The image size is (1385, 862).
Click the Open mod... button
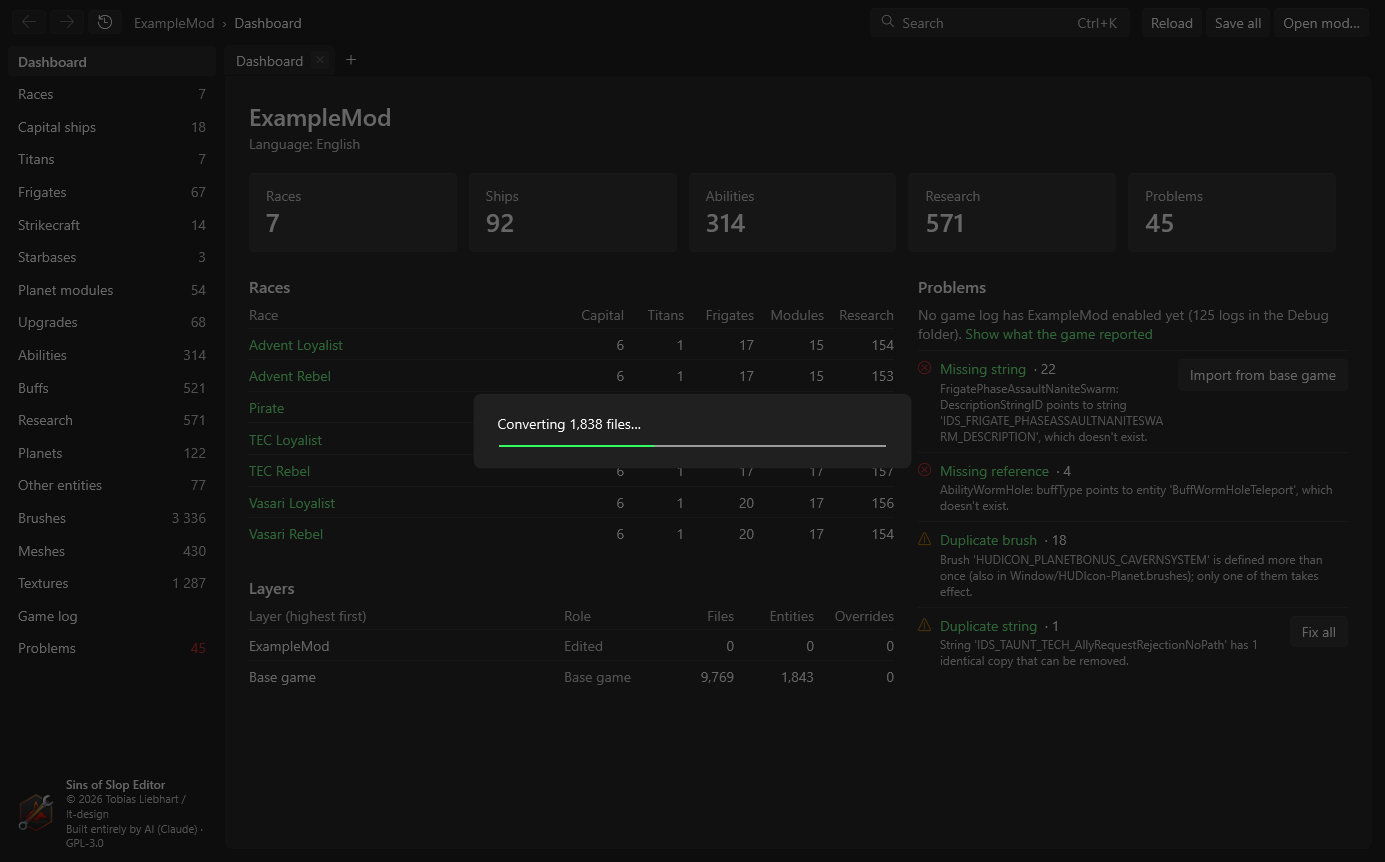pos(1321,23)
